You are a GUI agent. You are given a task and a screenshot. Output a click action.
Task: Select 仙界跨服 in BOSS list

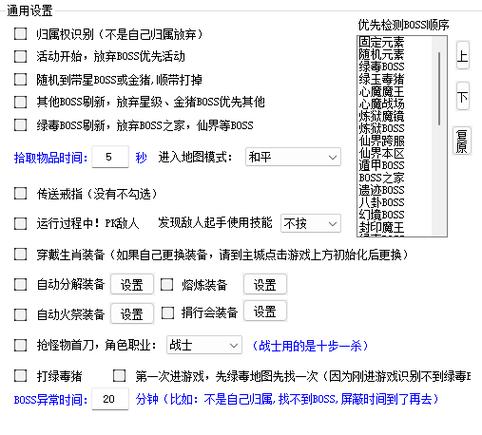point(381,141)
